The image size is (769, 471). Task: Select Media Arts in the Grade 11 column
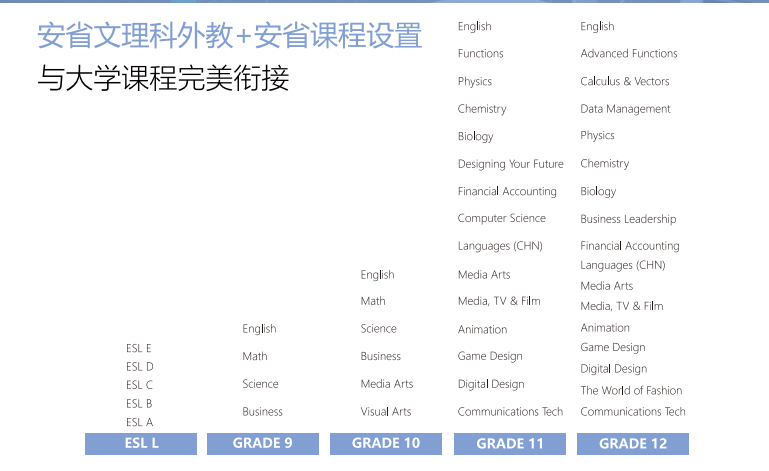point(484,274)
